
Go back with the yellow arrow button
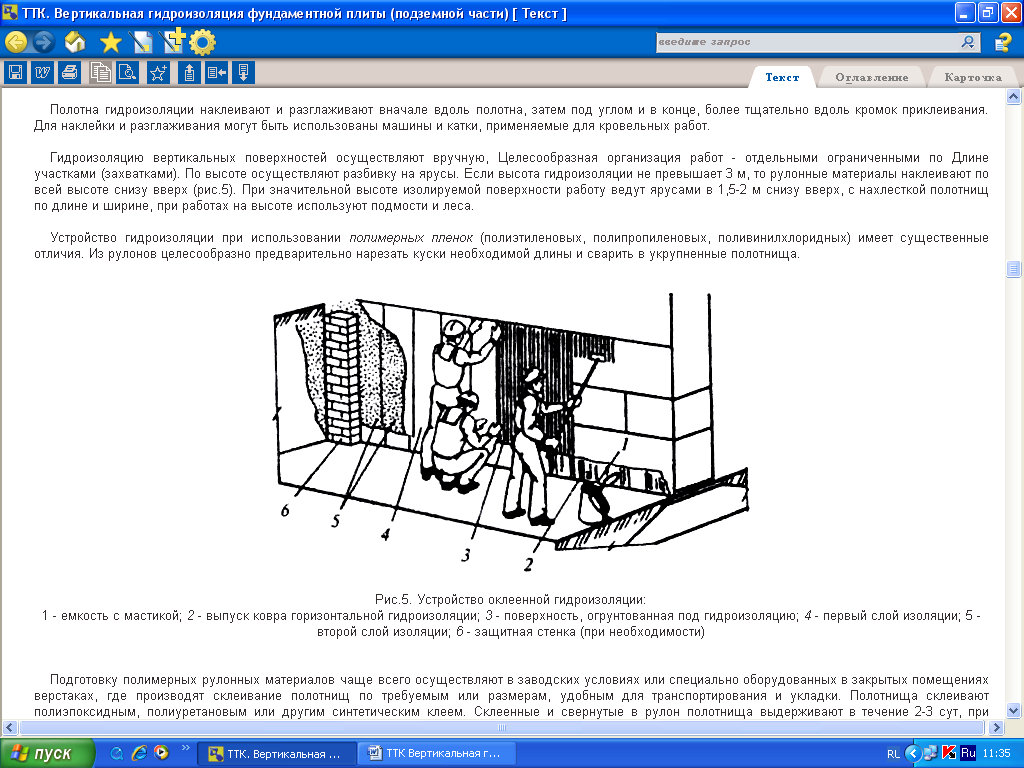(16, 42)
